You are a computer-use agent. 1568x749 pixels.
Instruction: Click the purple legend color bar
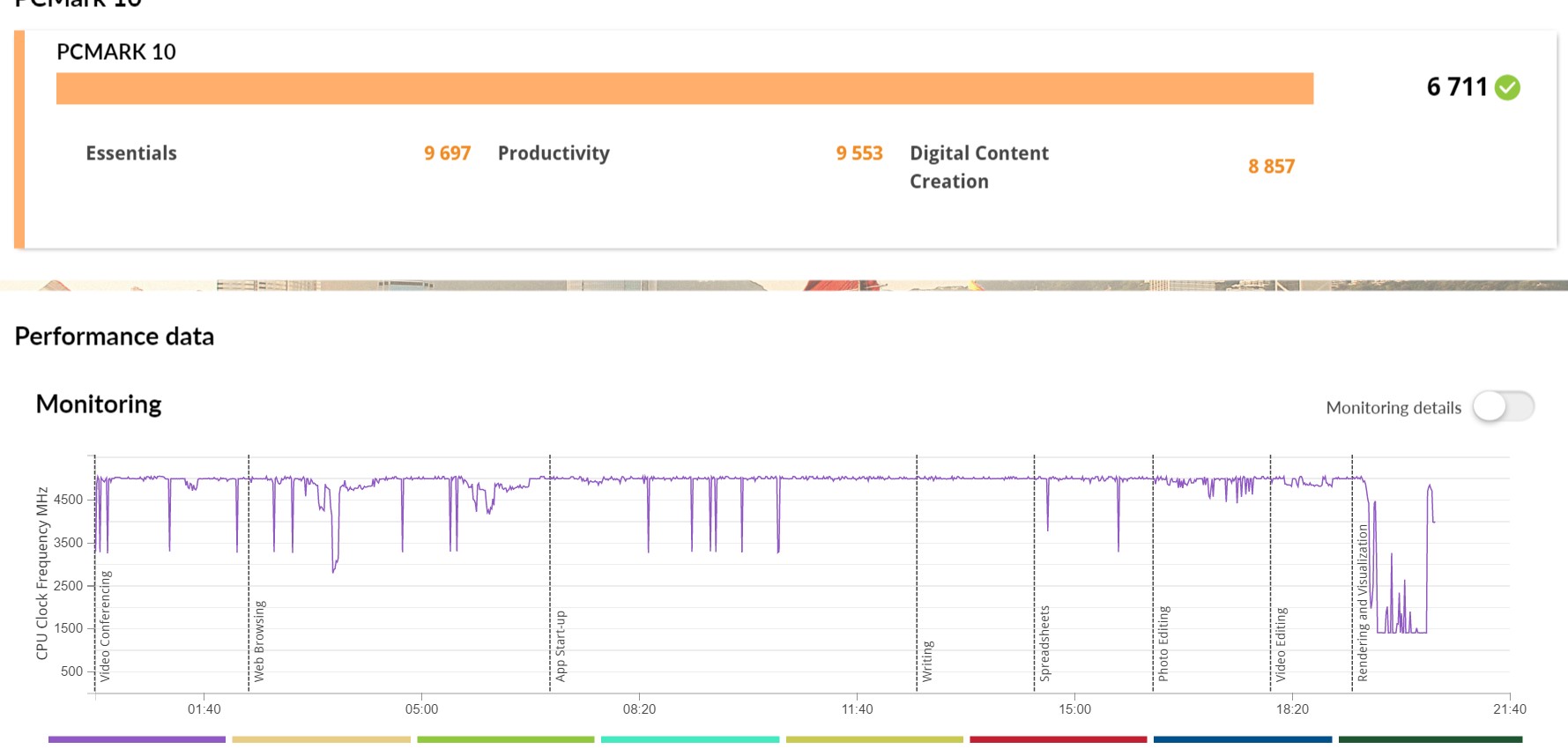click(137, 740)
